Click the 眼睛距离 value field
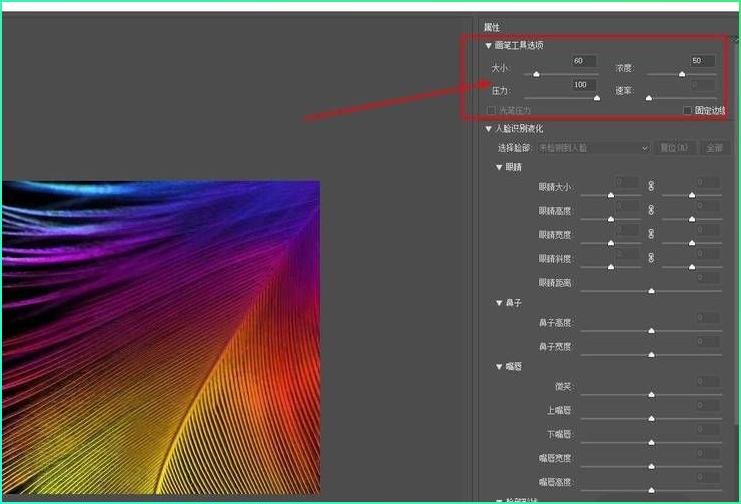 pyautogui.click(x=708, y=278)
